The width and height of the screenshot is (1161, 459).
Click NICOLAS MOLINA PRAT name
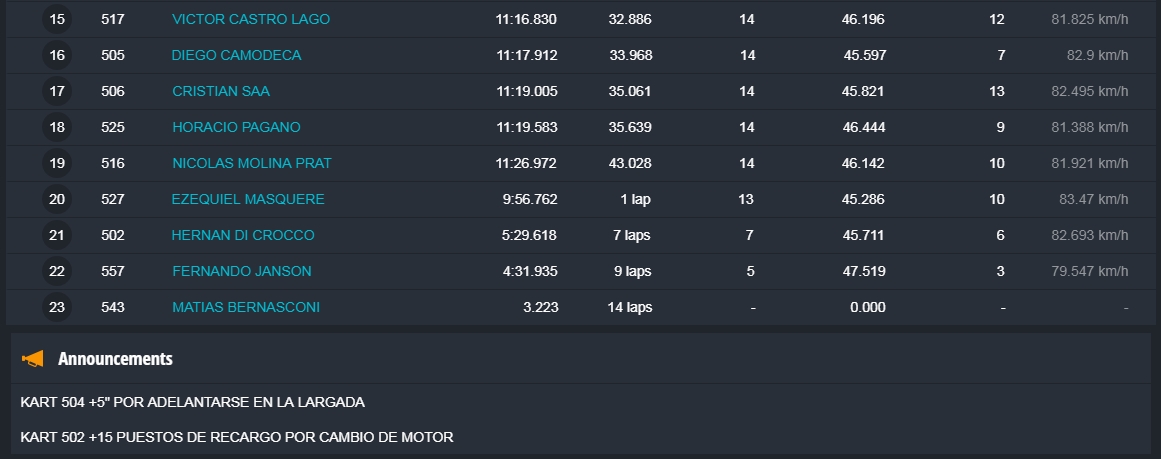click(x=252, y=163)
